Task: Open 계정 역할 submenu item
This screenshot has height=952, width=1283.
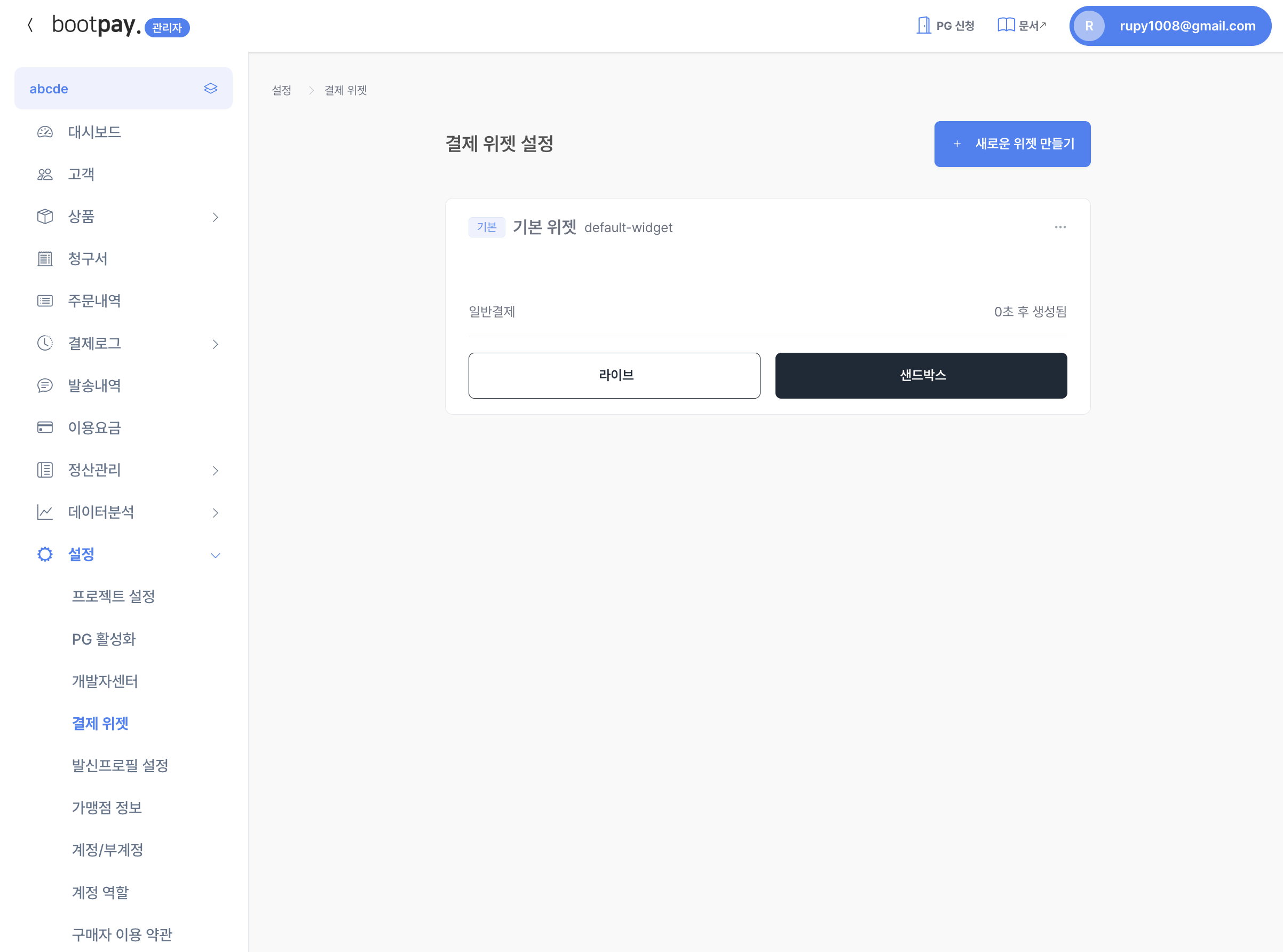Action: pos(100,892)
